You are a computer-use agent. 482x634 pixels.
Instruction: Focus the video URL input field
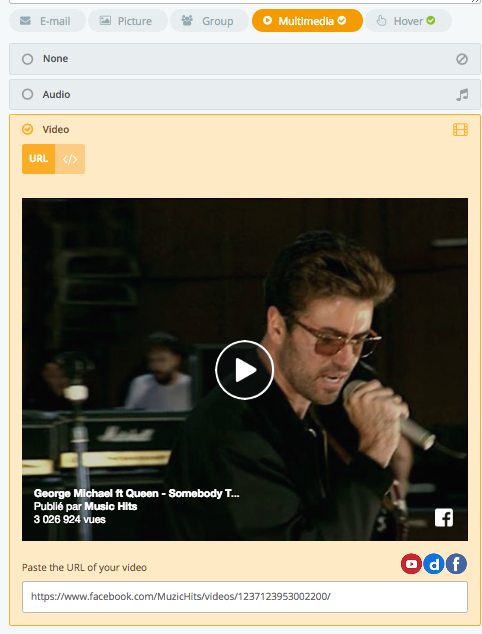click(245, 597)
